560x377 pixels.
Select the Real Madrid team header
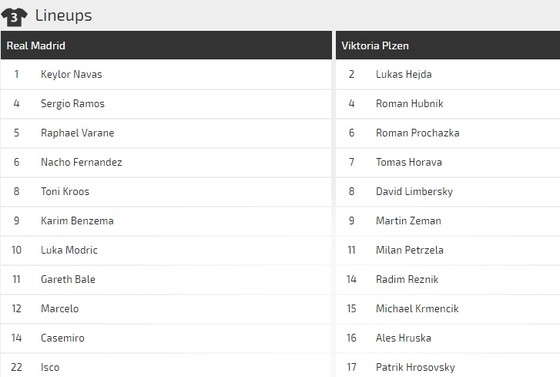[x=166, y=45]
